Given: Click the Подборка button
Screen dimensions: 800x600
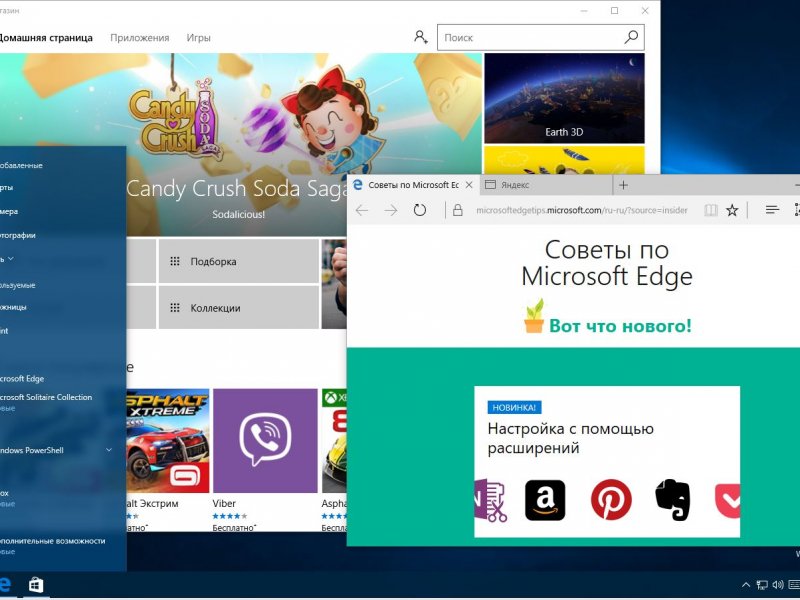Looking at the screenshot, I should coord(238,262).
